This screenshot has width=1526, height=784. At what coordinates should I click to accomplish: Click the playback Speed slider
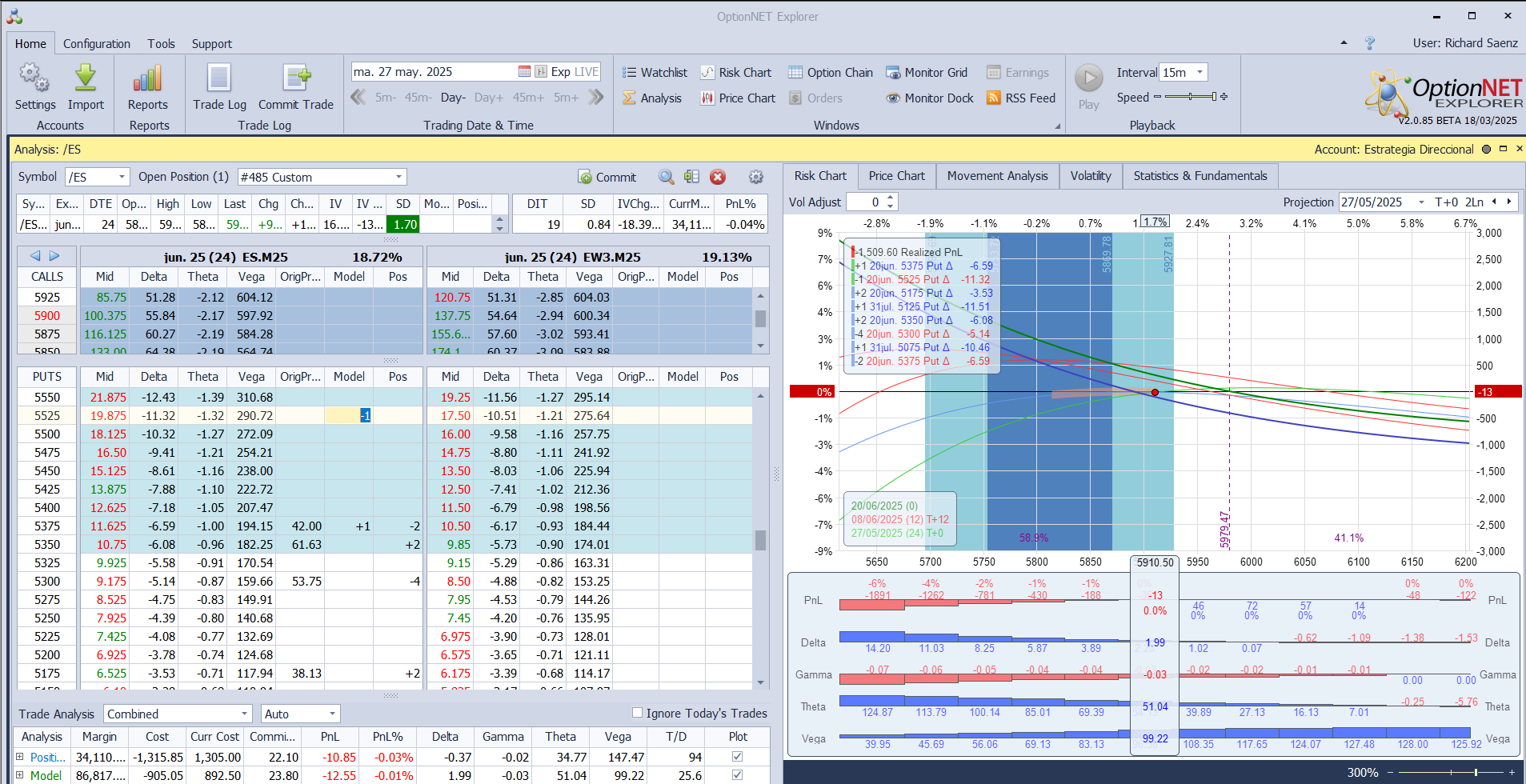coord(1190,97)
